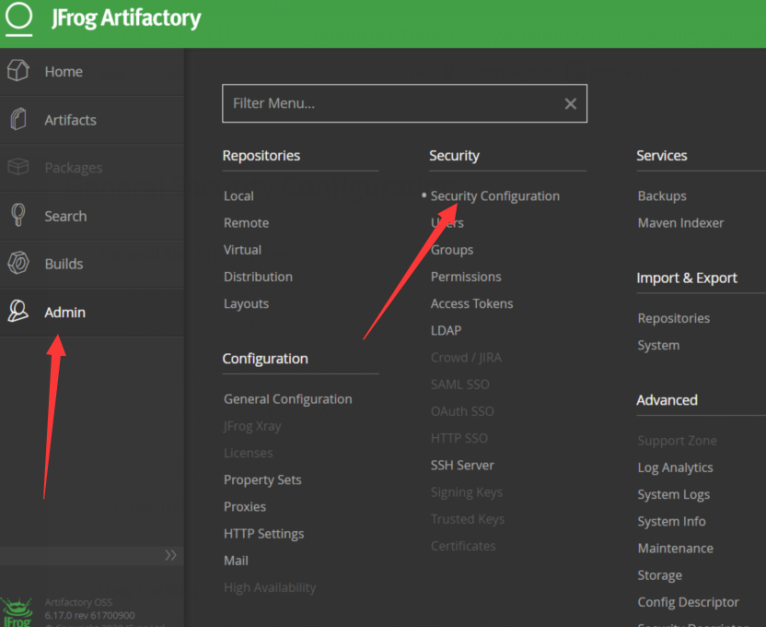The image size is (766, 627).
Task: Clear the Filter Menu with X
Action: pyautogui.click(x=570, y=104)
